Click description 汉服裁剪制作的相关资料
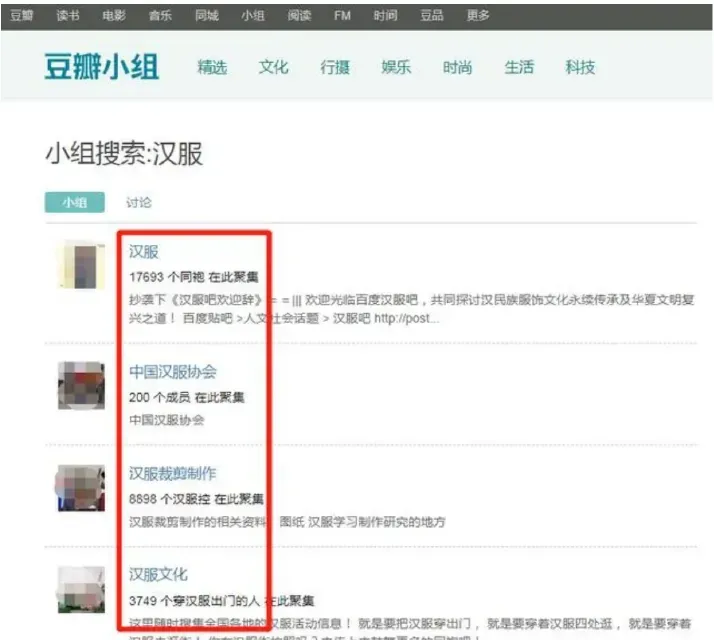The height and width of the screenshot is (640, 714). 287,522
